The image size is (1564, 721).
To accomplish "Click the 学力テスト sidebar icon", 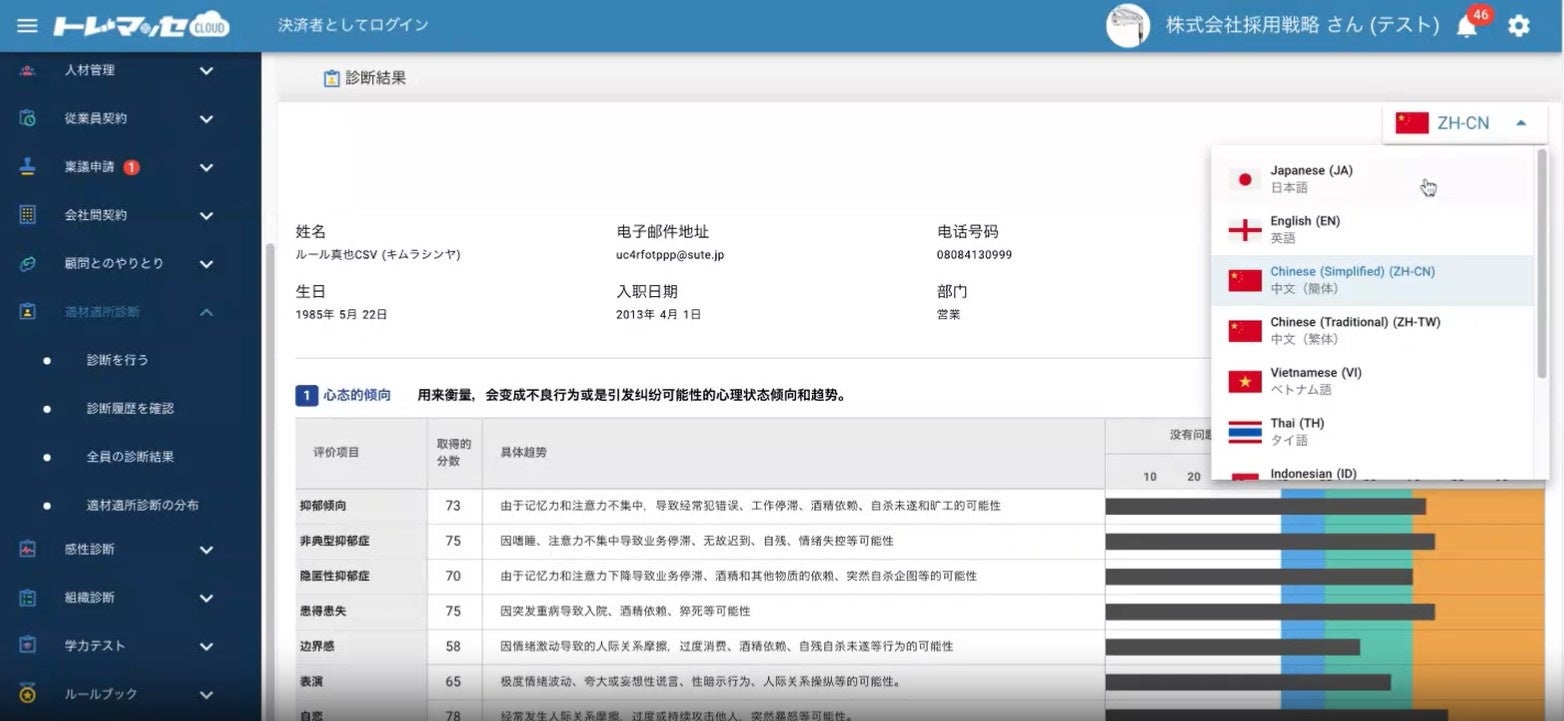I will [x=27, y=645].
